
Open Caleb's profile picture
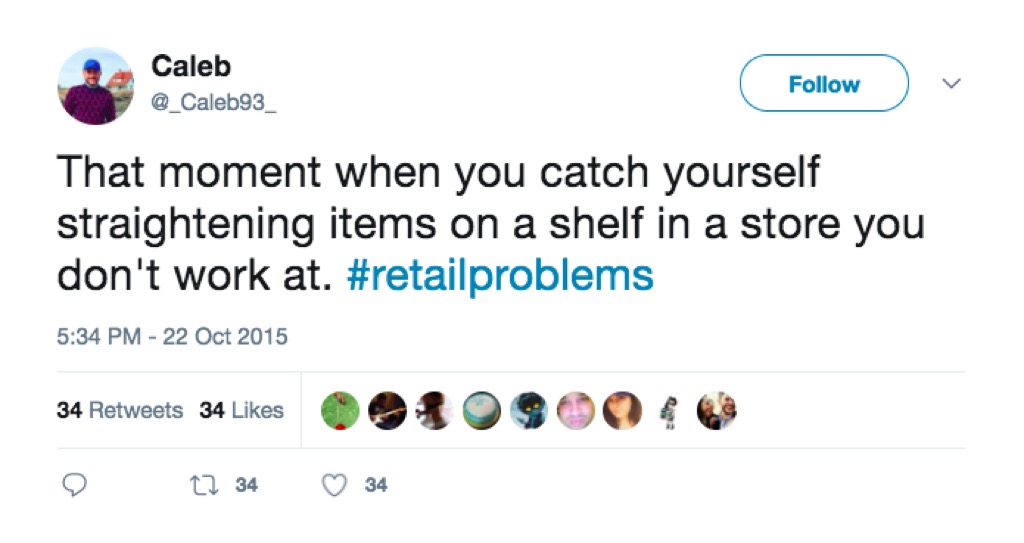[x=96, y=86]
